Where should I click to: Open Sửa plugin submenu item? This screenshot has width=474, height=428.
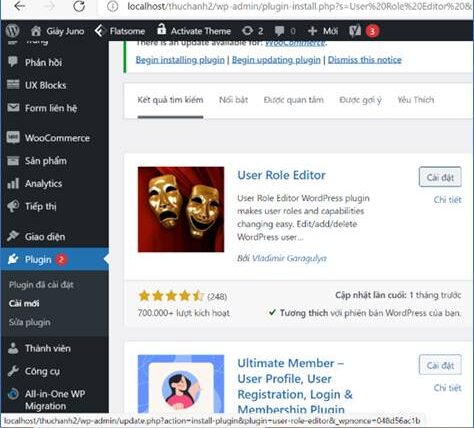(x=30, y=322)
